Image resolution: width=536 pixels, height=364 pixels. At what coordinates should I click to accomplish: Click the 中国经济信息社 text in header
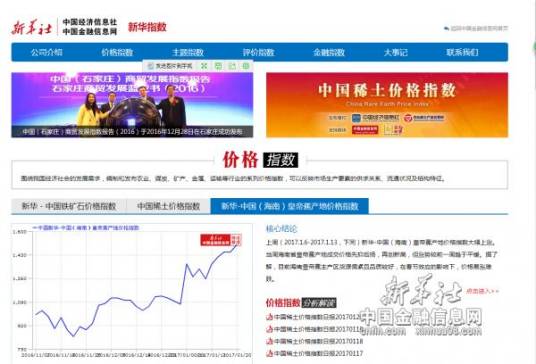tap(90, 22)
